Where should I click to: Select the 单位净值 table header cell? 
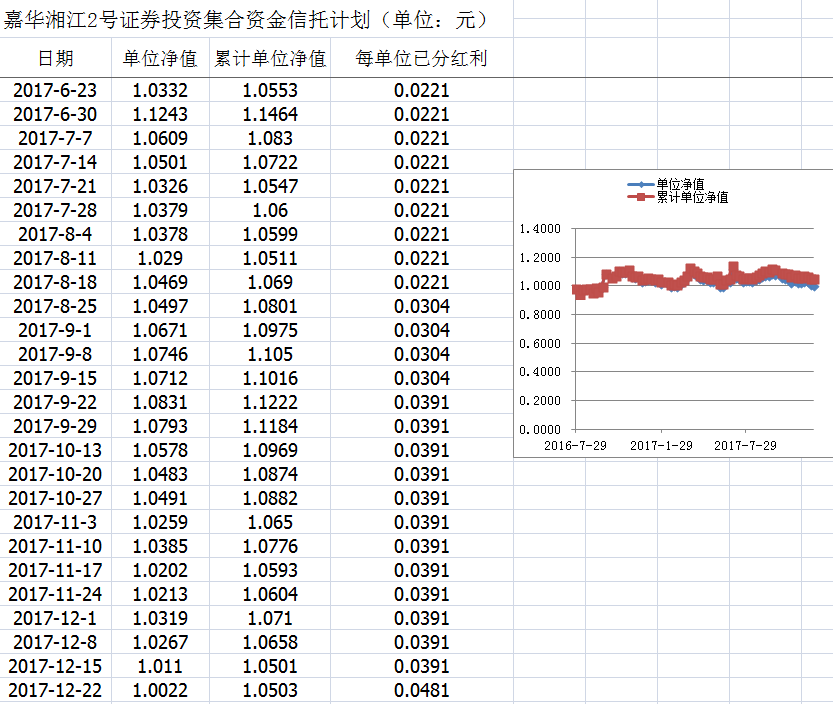coord(160,59)
